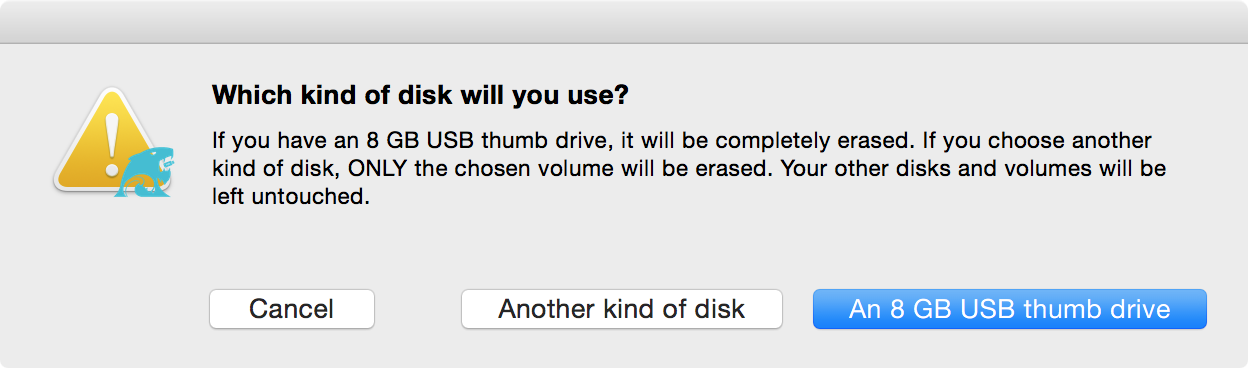Select "An 8 GB USB thumb drive"
This screenshot has width=1248, height=368.
(1010, 309)
